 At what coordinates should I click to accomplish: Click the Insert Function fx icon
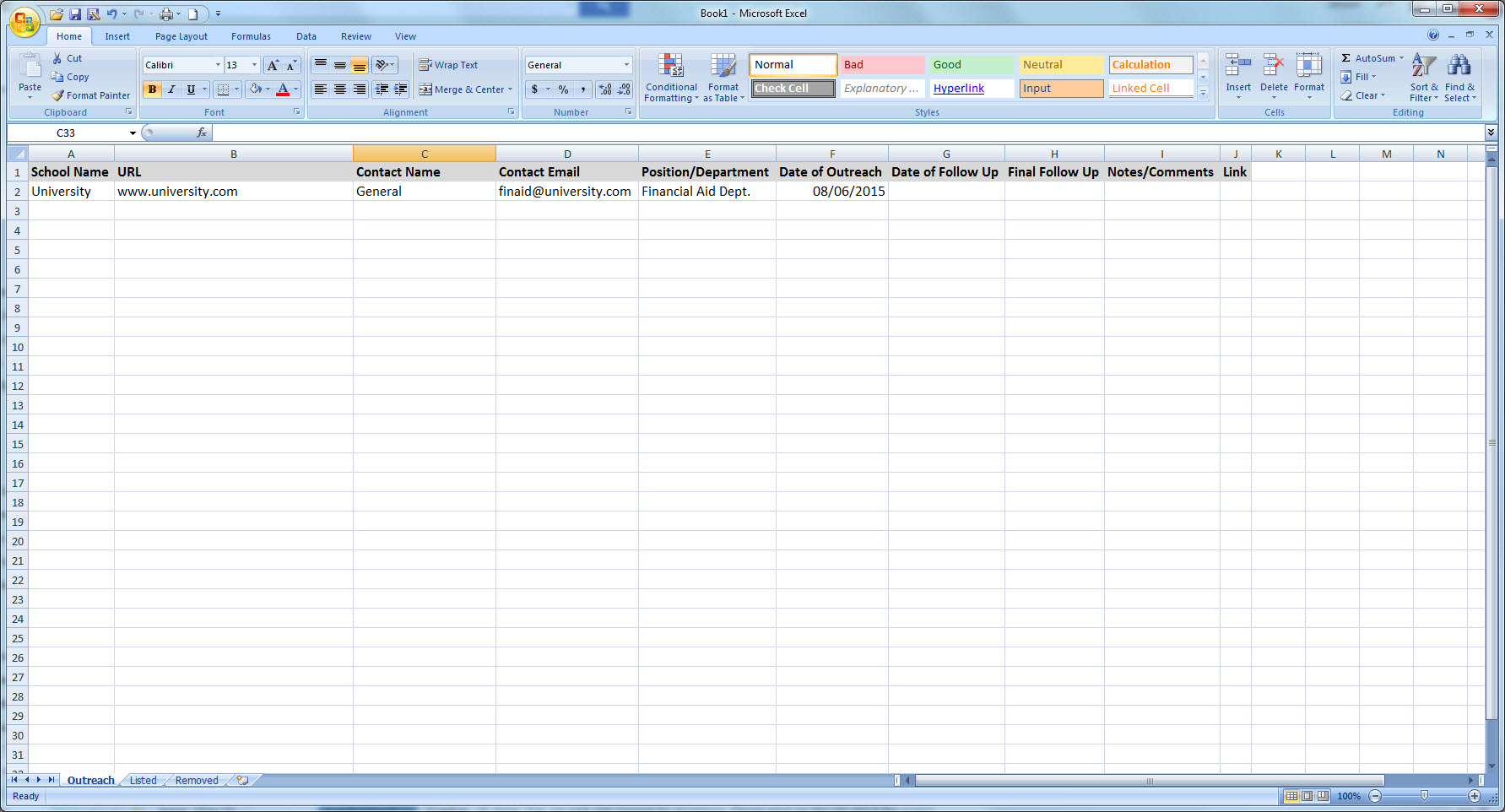coord(202,133)
